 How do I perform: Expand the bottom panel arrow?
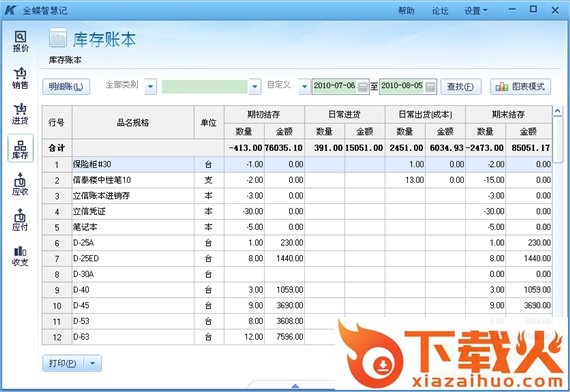tap(295, 386)
